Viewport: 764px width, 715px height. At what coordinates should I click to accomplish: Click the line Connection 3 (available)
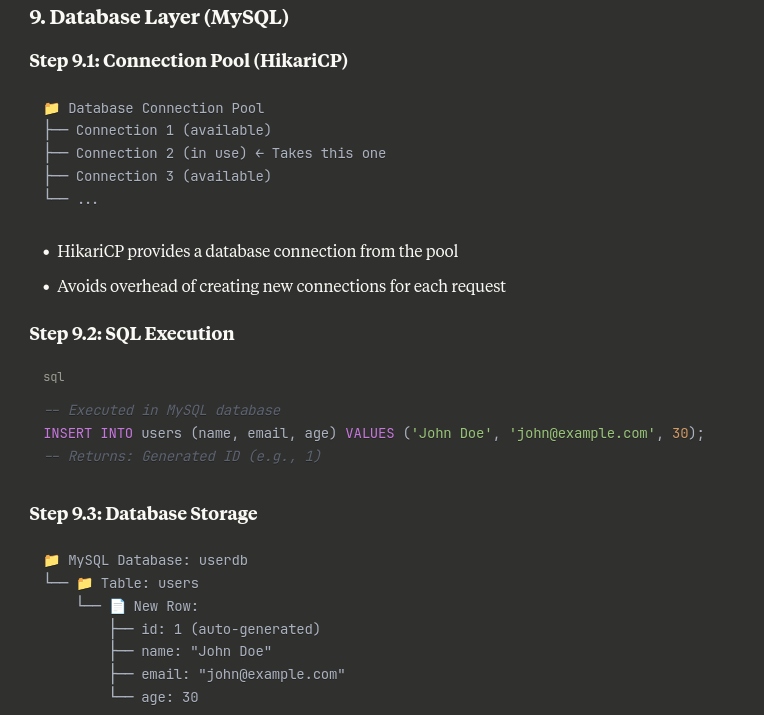click(173, 176)
